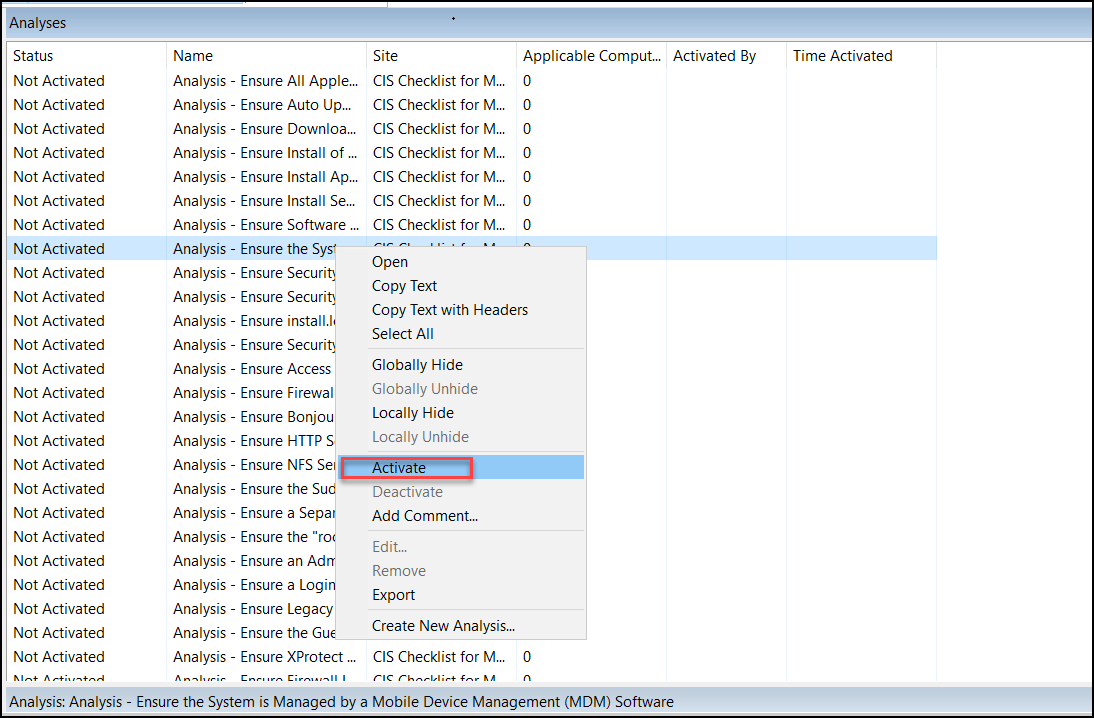Open the highlighted analysis from context menu

click(x=390, y=261)
